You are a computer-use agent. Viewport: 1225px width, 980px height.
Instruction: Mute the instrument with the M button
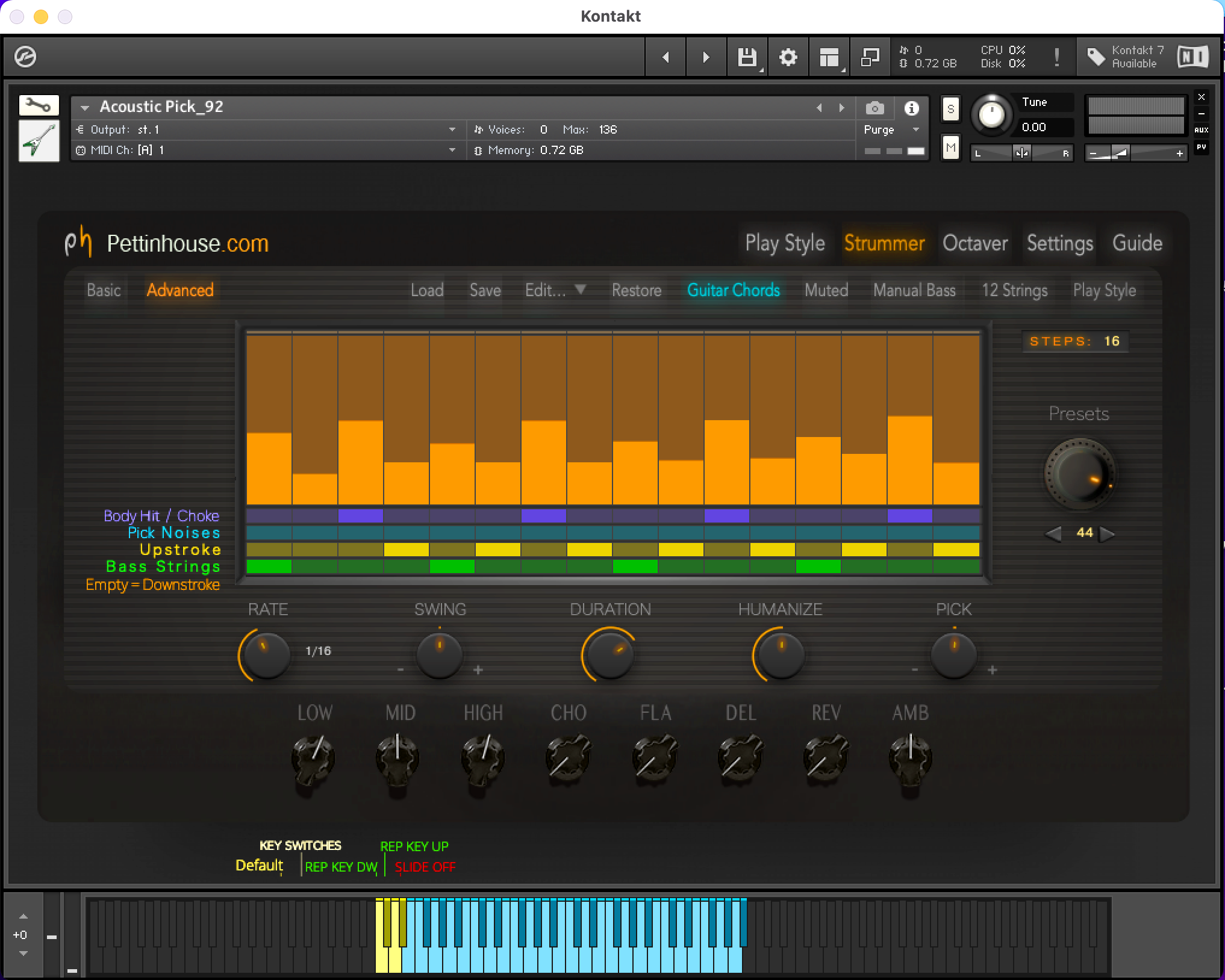click(x=950, y=147)
